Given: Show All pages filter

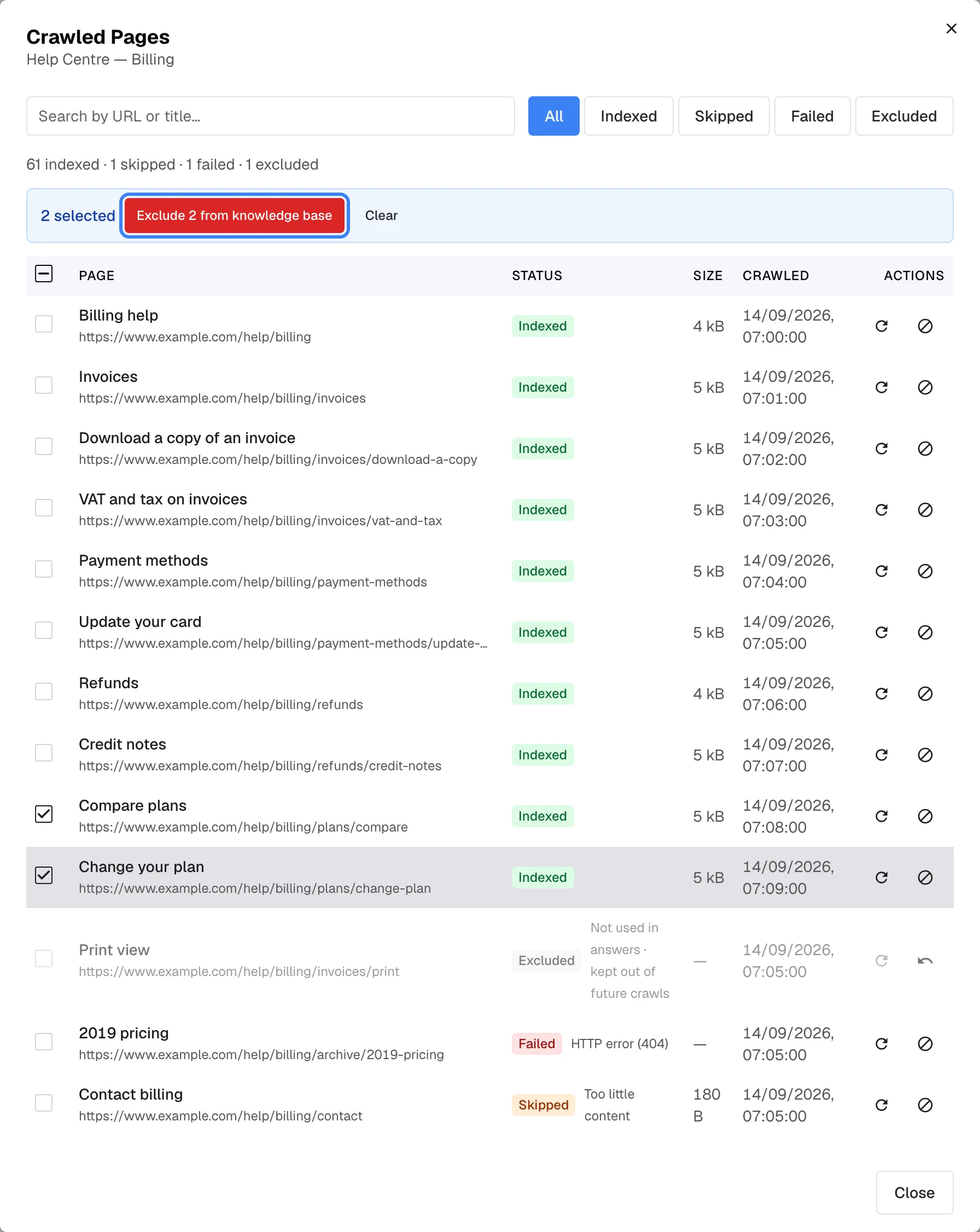Looking at the screenshot, I should point(553,116).
